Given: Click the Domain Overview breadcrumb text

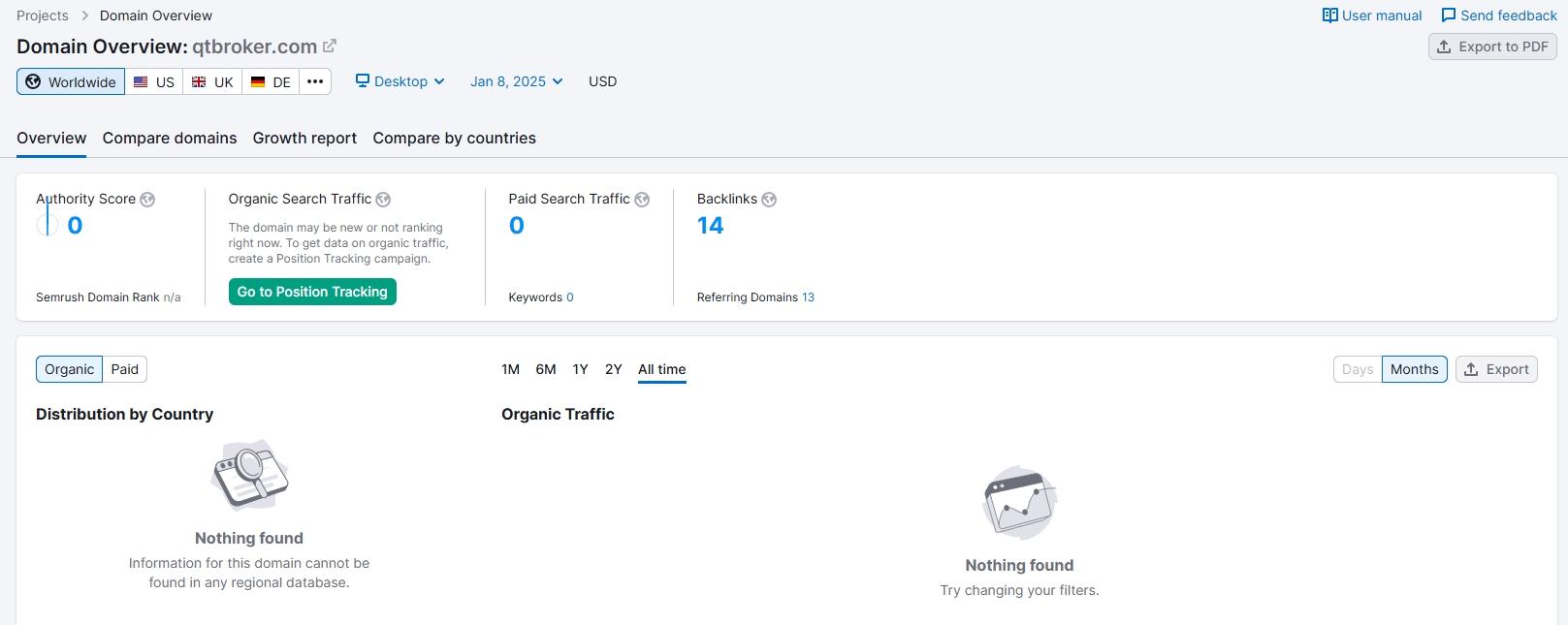Looking at the screenshot, I should pos(156,16).
